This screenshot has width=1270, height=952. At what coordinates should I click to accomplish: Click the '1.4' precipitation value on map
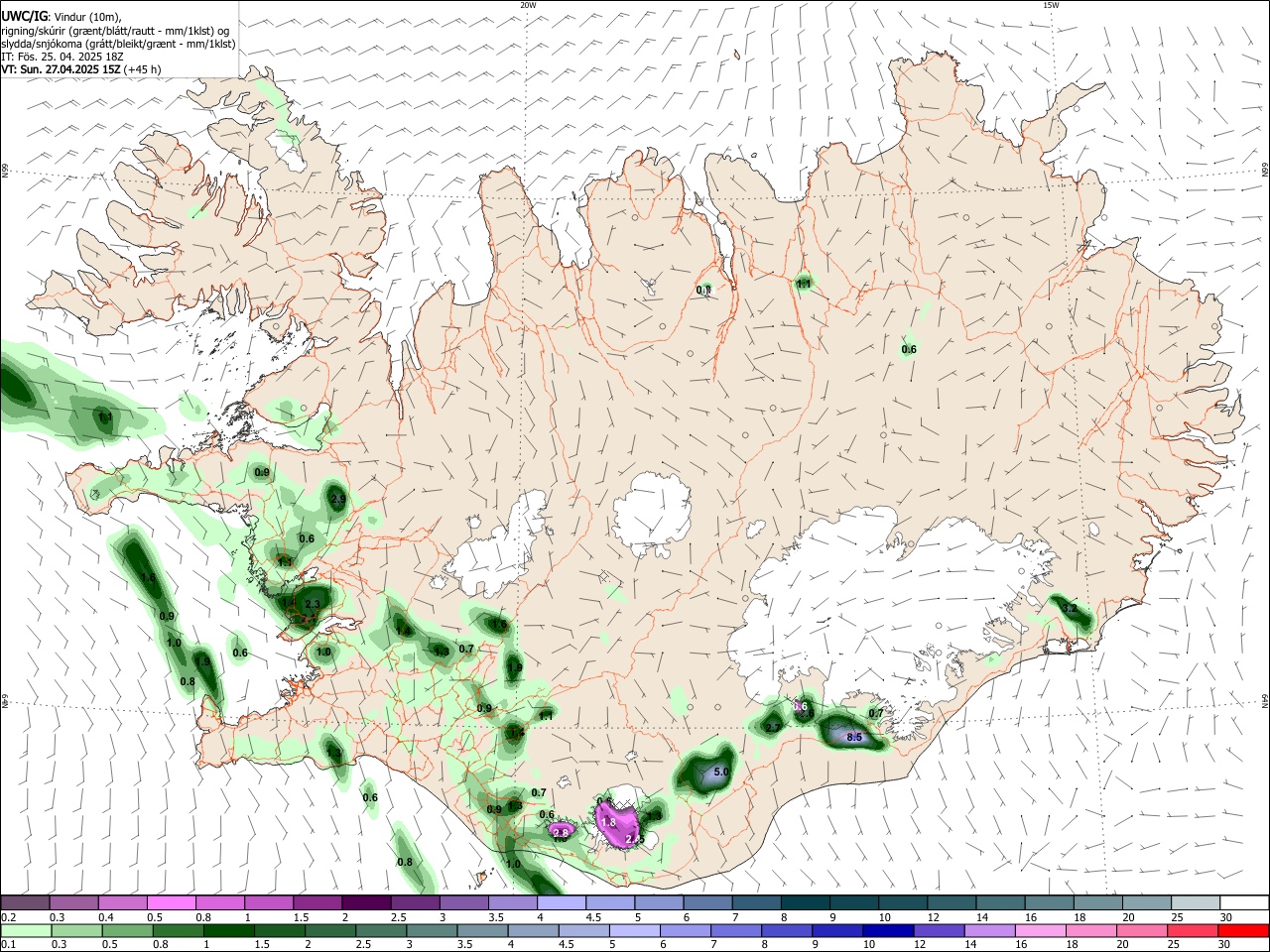pos(403,632)
